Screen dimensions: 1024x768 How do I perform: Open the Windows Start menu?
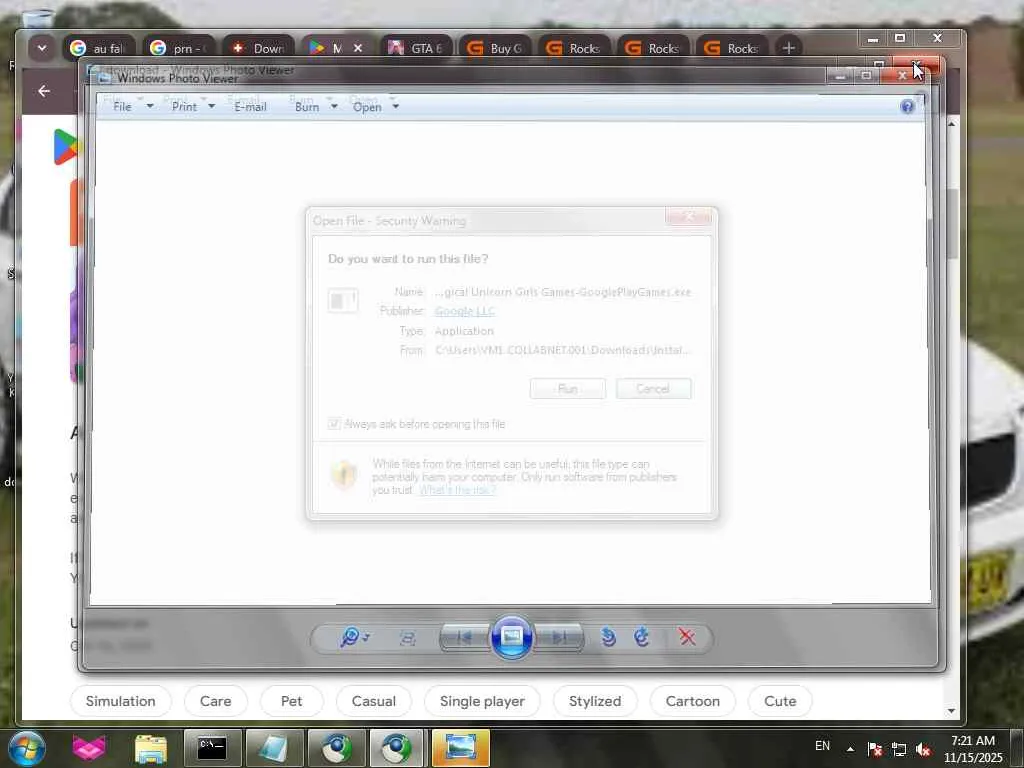(x=27, y=748)
